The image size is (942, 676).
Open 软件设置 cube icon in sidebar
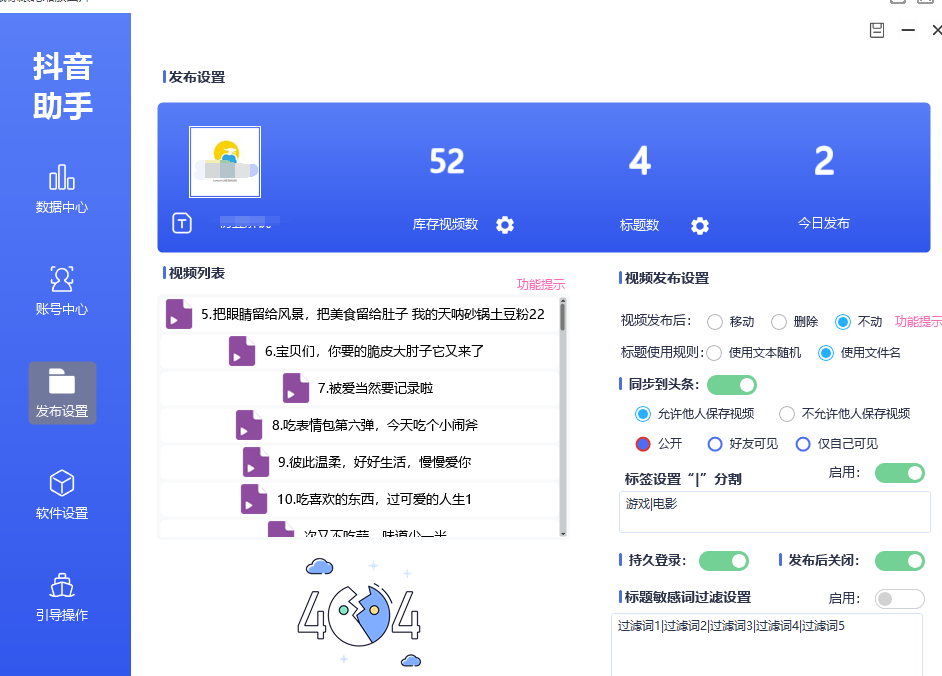[x=62, y=484]
